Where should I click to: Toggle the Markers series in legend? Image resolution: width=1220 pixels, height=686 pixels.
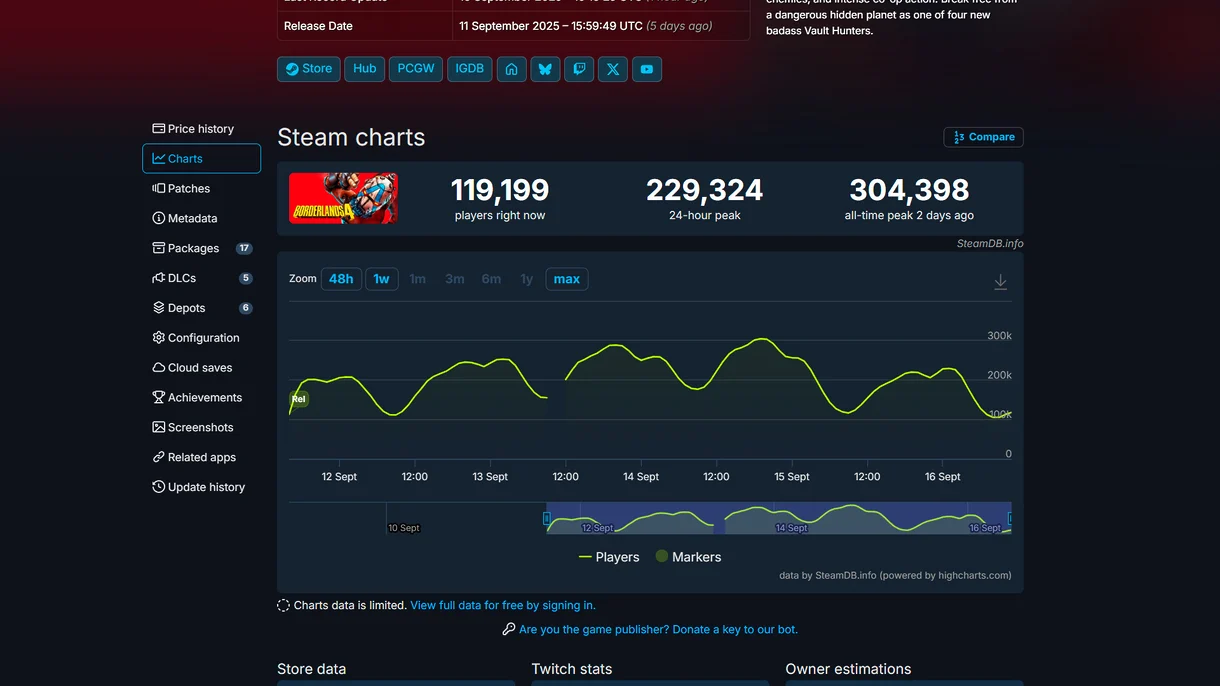(688, 557)
